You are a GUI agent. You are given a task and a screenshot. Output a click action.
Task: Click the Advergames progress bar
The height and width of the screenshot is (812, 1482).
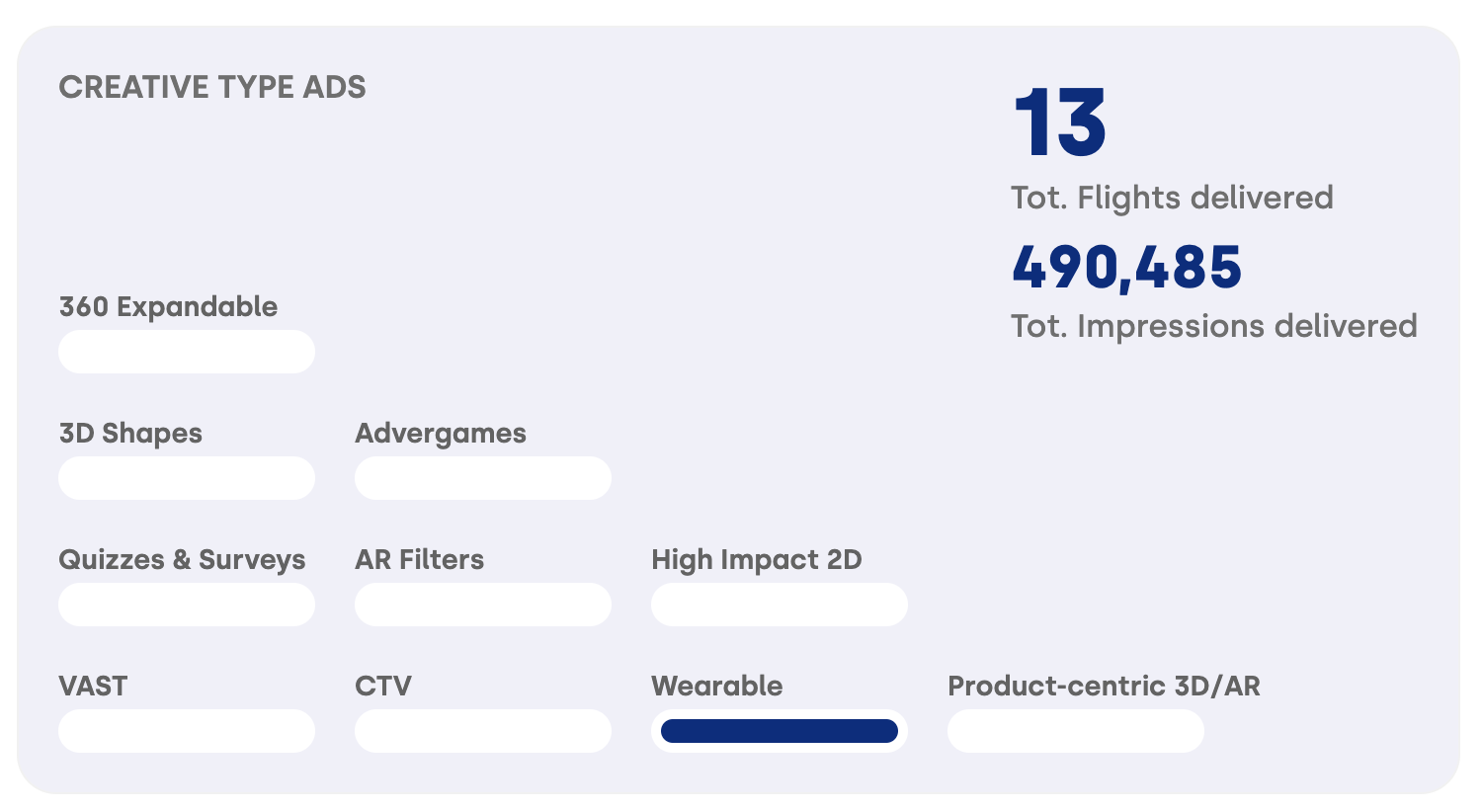(x=483, y=478)
